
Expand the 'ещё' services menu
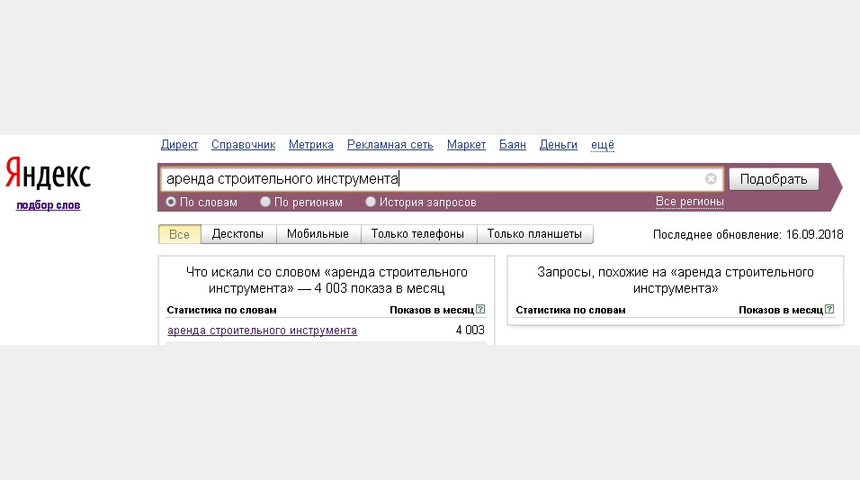click(602, 145)
